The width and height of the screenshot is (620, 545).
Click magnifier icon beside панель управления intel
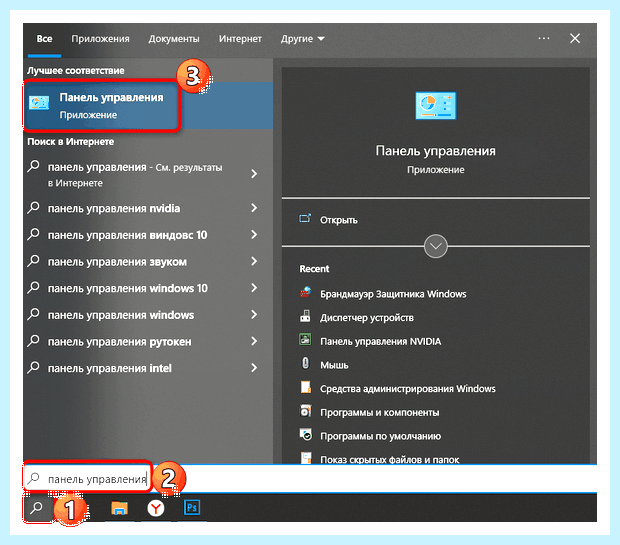click(x=34, y=367)
